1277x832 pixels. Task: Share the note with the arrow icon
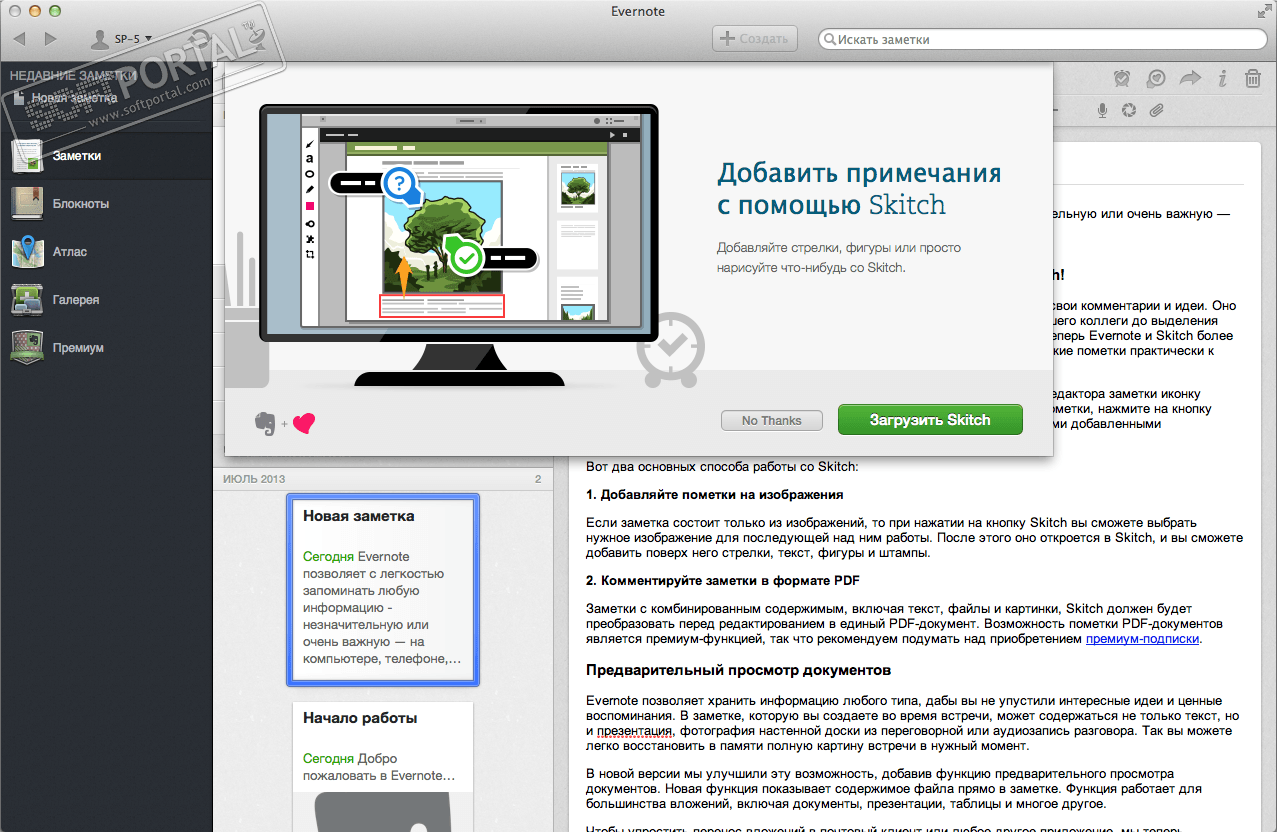1190,78
